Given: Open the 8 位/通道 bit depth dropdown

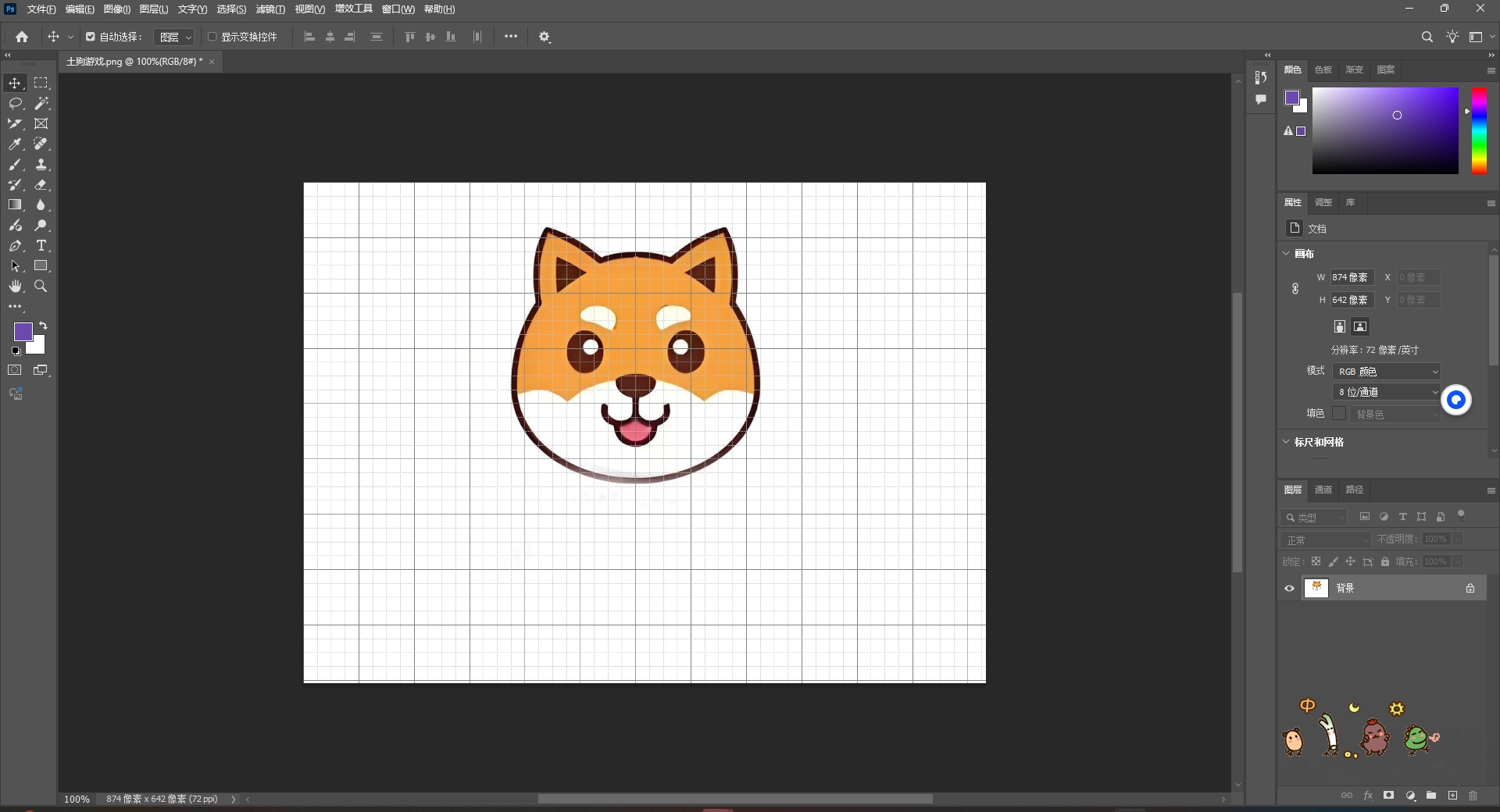Looking at the screenshot, I should point(1387,392).
